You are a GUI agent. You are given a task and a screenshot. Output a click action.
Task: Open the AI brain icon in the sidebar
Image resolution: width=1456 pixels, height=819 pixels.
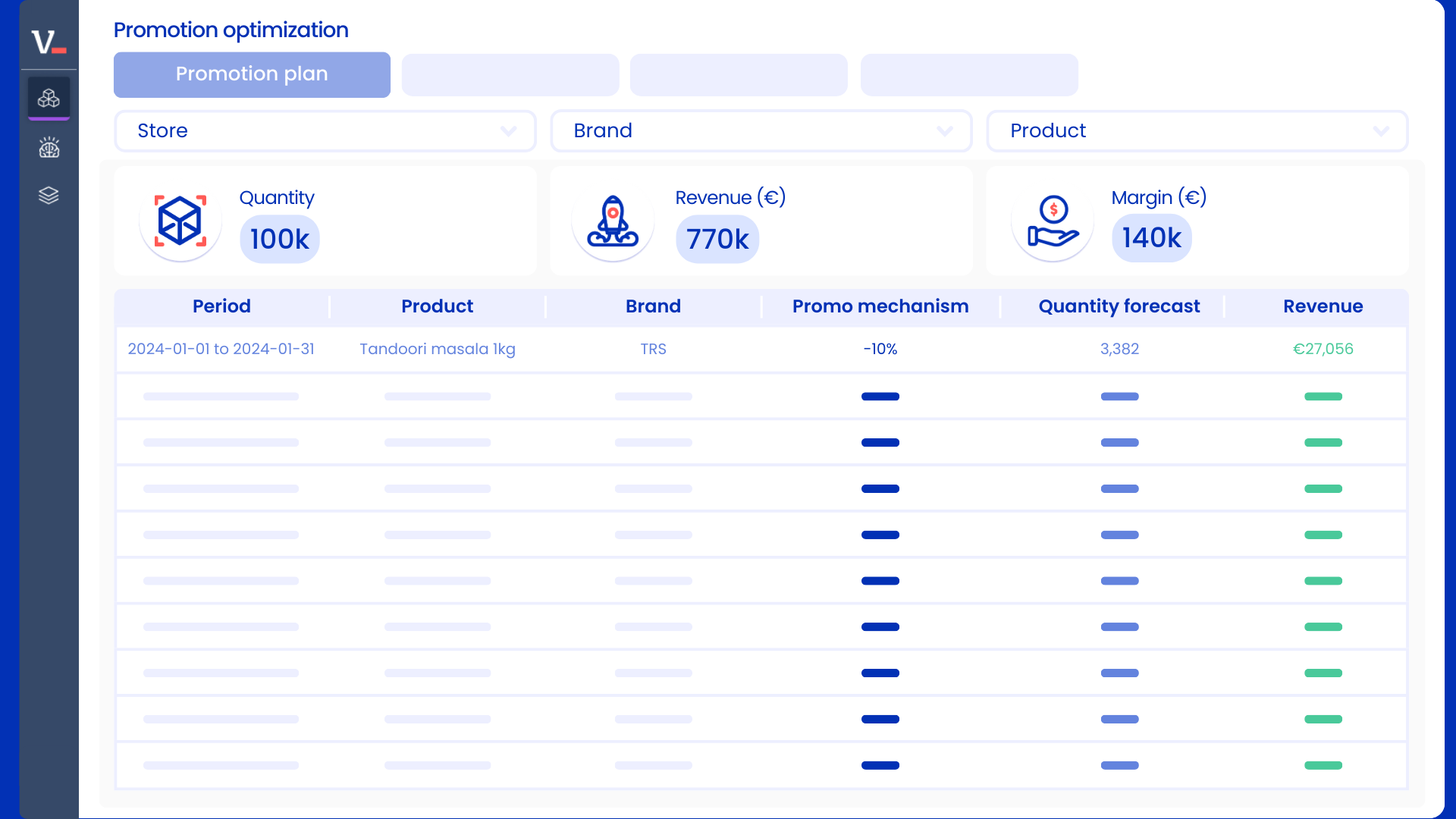pyautogui.click(x=49, y=147)
